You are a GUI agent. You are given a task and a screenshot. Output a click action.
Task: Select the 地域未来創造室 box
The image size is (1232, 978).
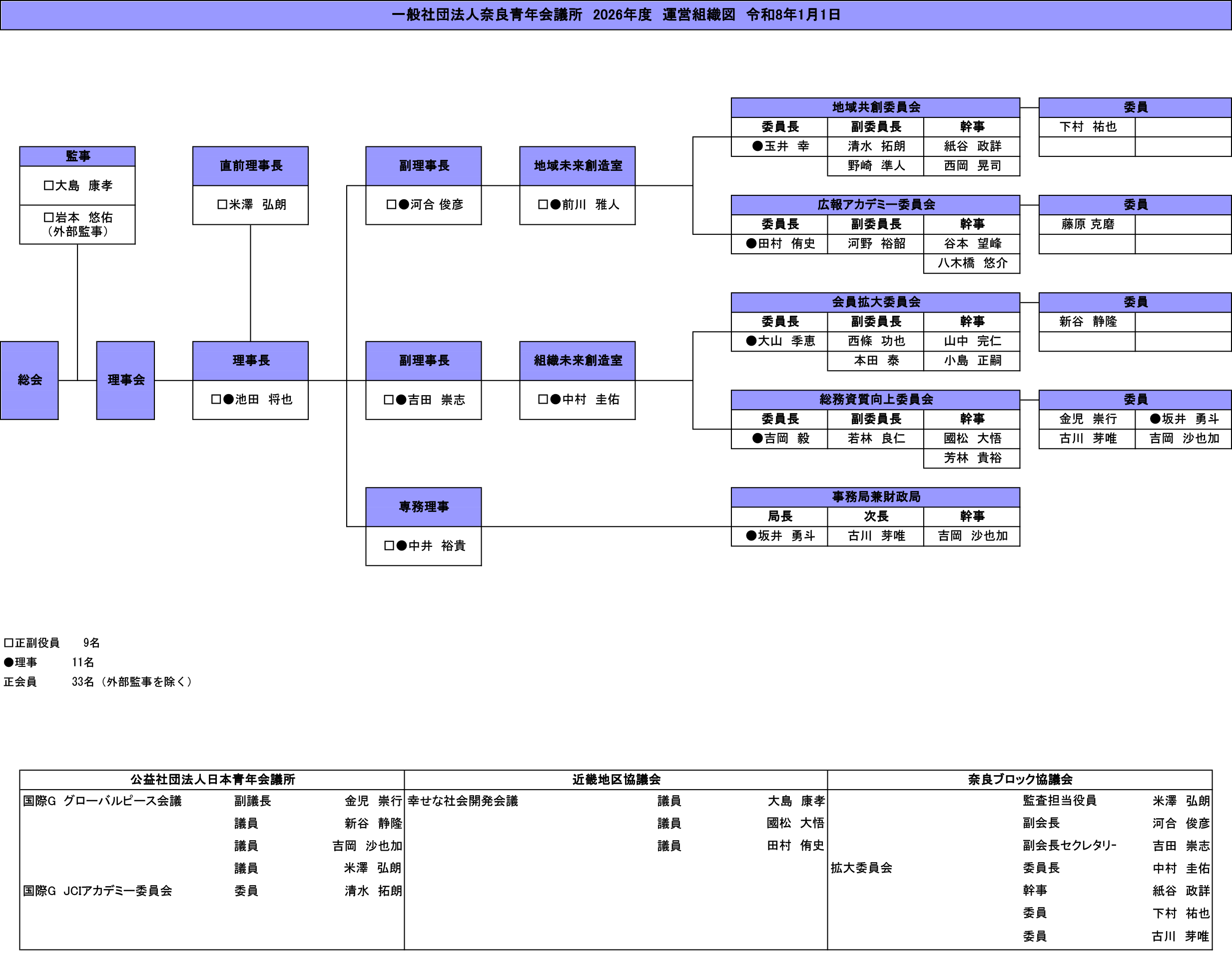pyautogui.click(x=577, y=166)
